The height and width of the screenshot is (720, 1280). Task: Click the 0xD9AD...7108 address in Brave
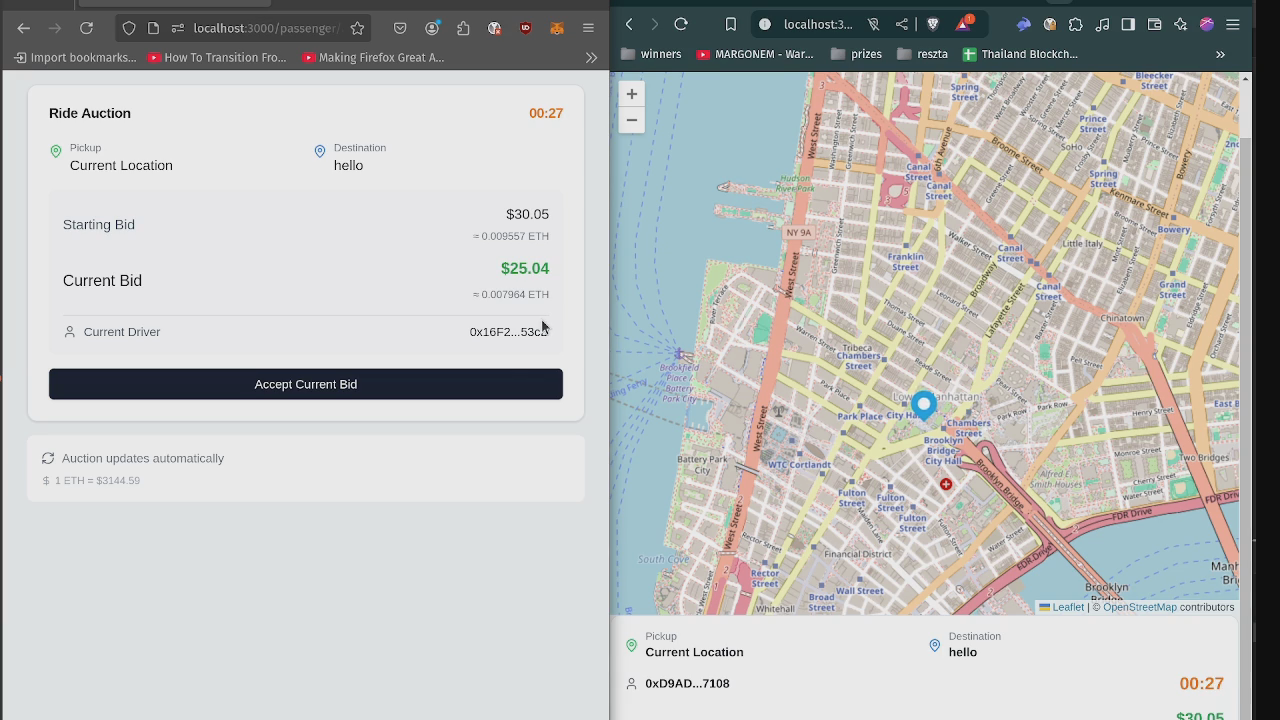(x=687, y=684)
